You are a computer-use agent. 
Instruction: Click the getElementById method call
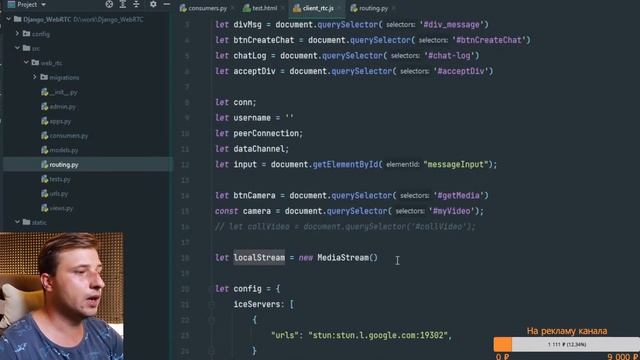tap(345, 164)
